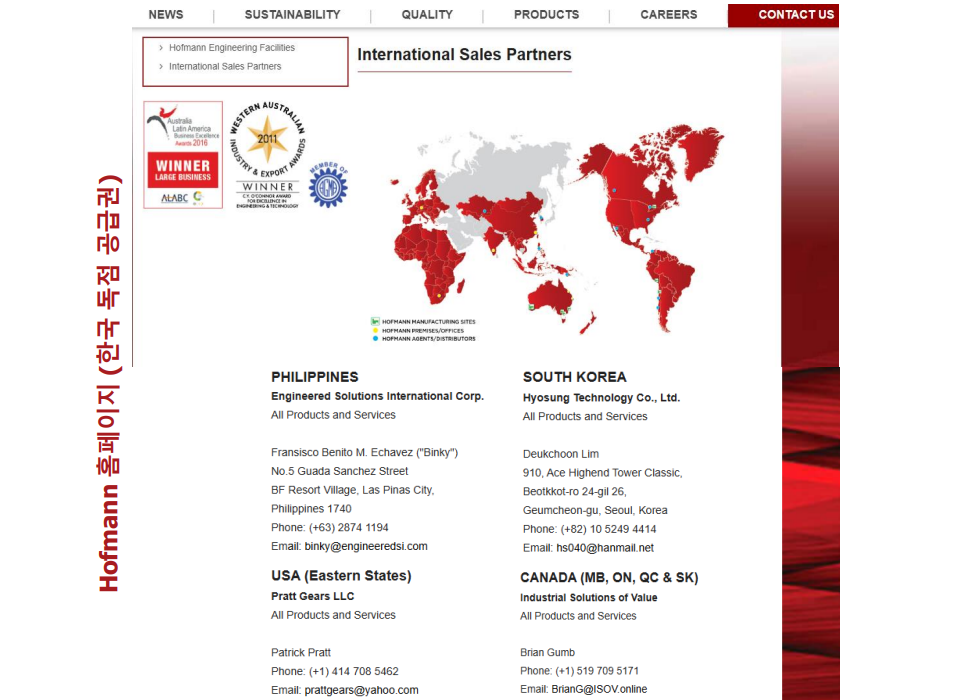
Task: Click Phone: (+1) 414 708 5462
Action: [334, 671]
